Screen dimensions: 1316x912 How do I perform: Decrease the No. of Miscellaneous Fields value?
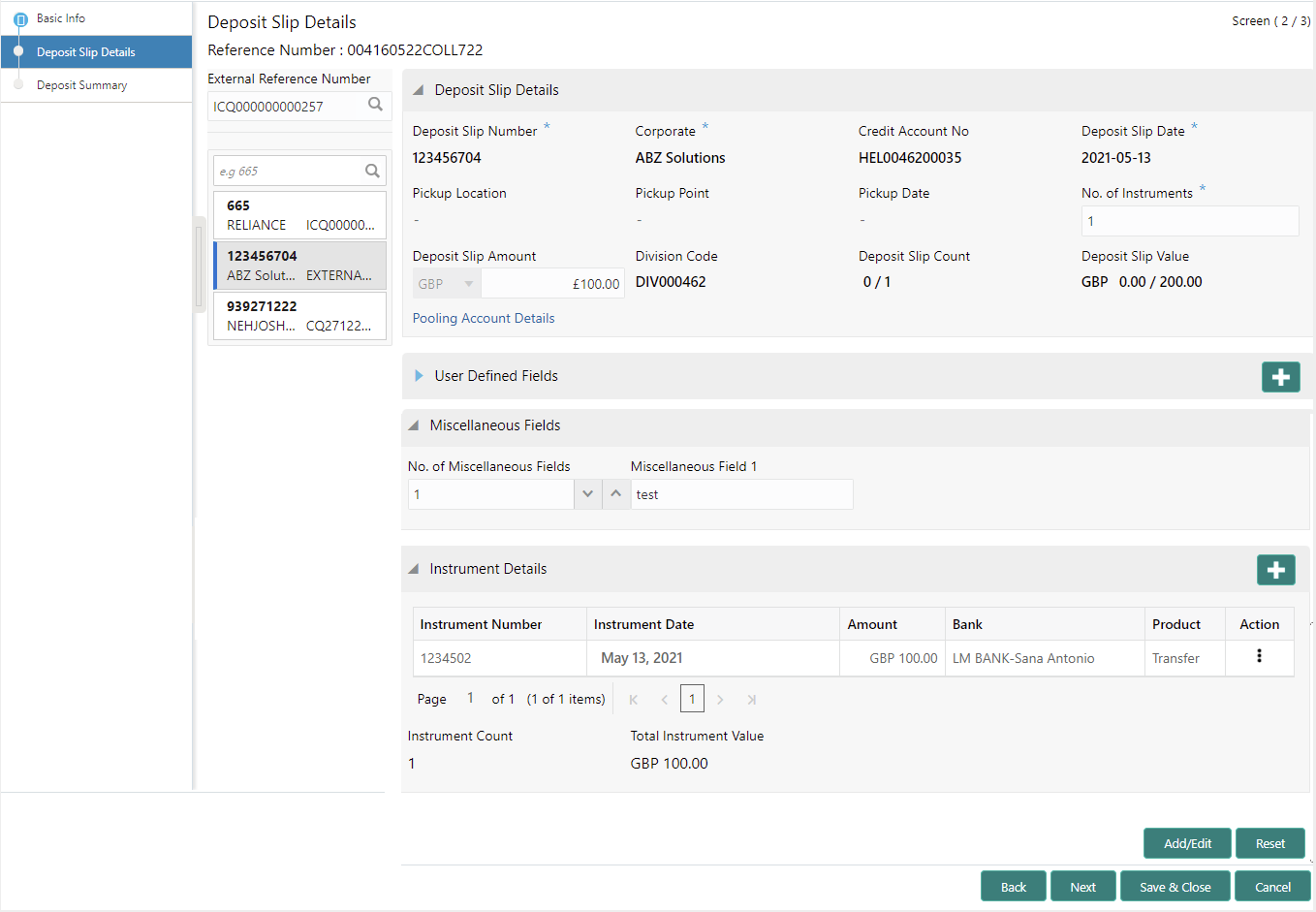pyautogui.click(x=587, y=494)
